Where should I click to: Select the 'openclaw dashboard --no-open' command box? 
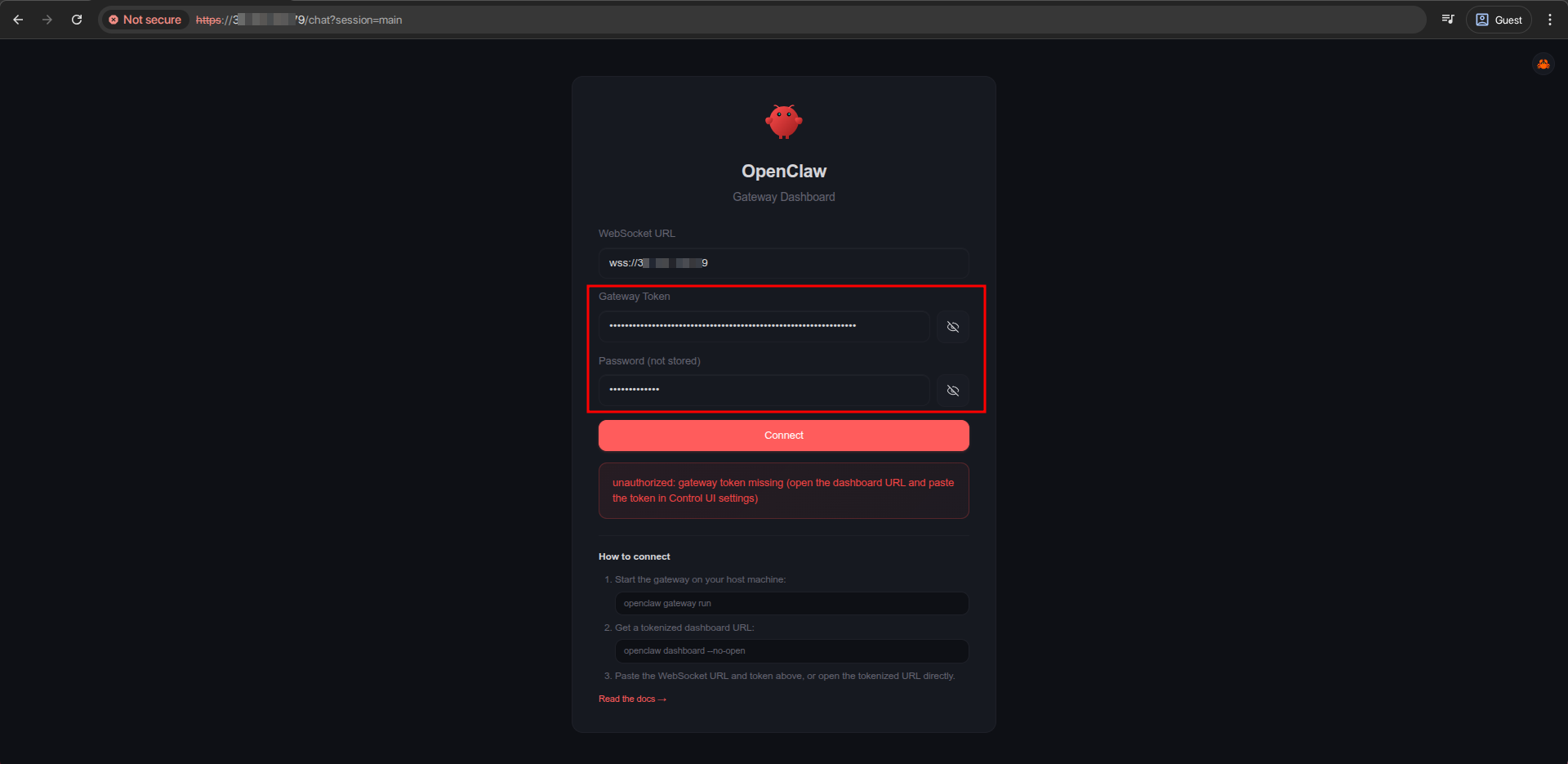click(791, 651)
